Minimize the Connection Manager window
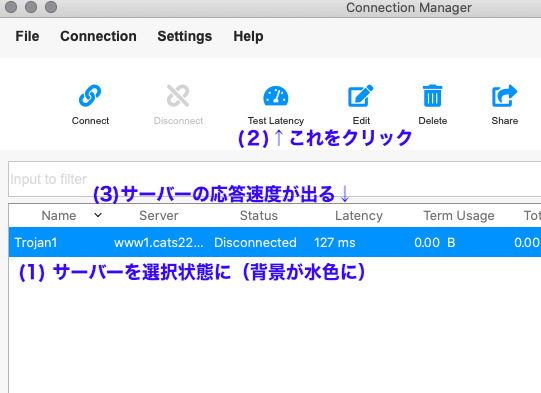This screenshot has width=541, height=393. click(x=31, y=7)
